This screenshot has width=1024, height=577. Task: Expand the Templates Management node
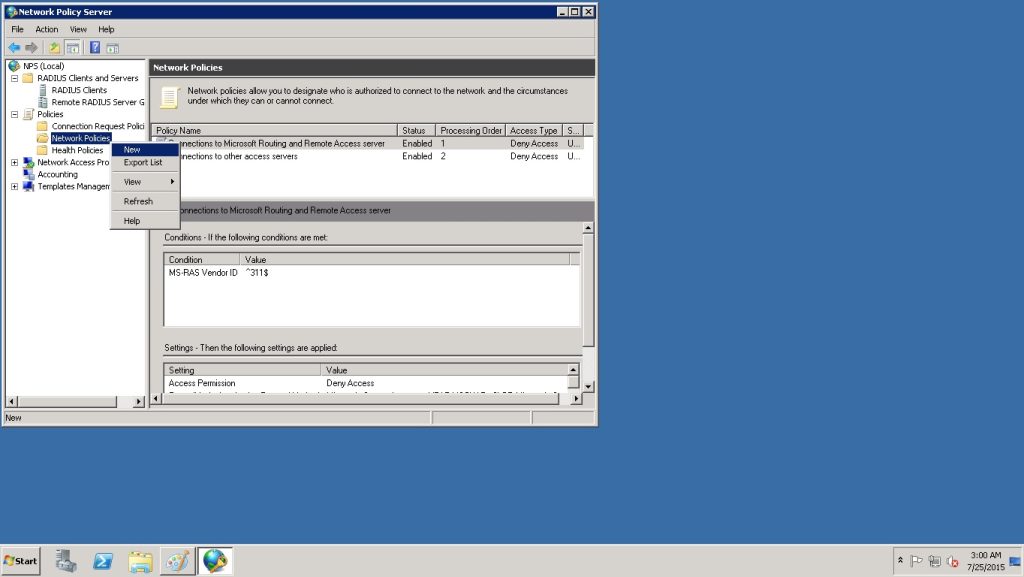click(x=14, y=186)
